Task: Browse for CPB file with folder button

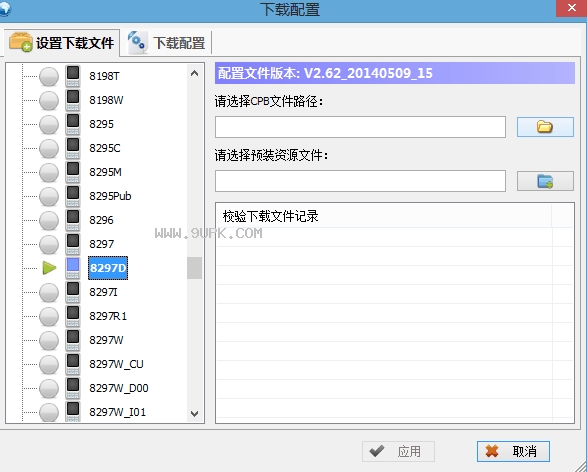Action: click(x=545, y=127)
